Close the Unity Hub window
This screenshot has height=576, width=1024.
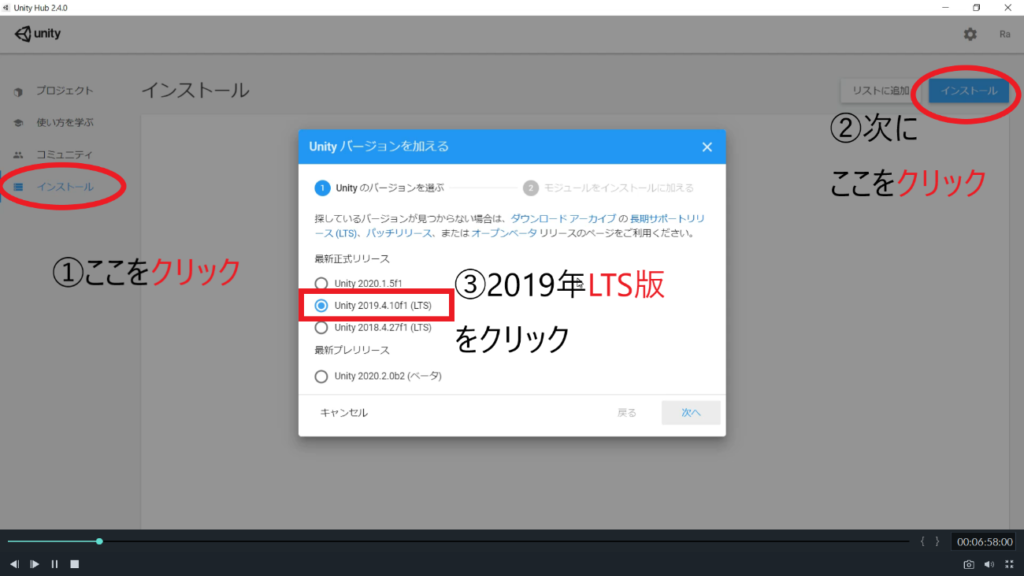pyautogui.click(x=1008, y=8)
